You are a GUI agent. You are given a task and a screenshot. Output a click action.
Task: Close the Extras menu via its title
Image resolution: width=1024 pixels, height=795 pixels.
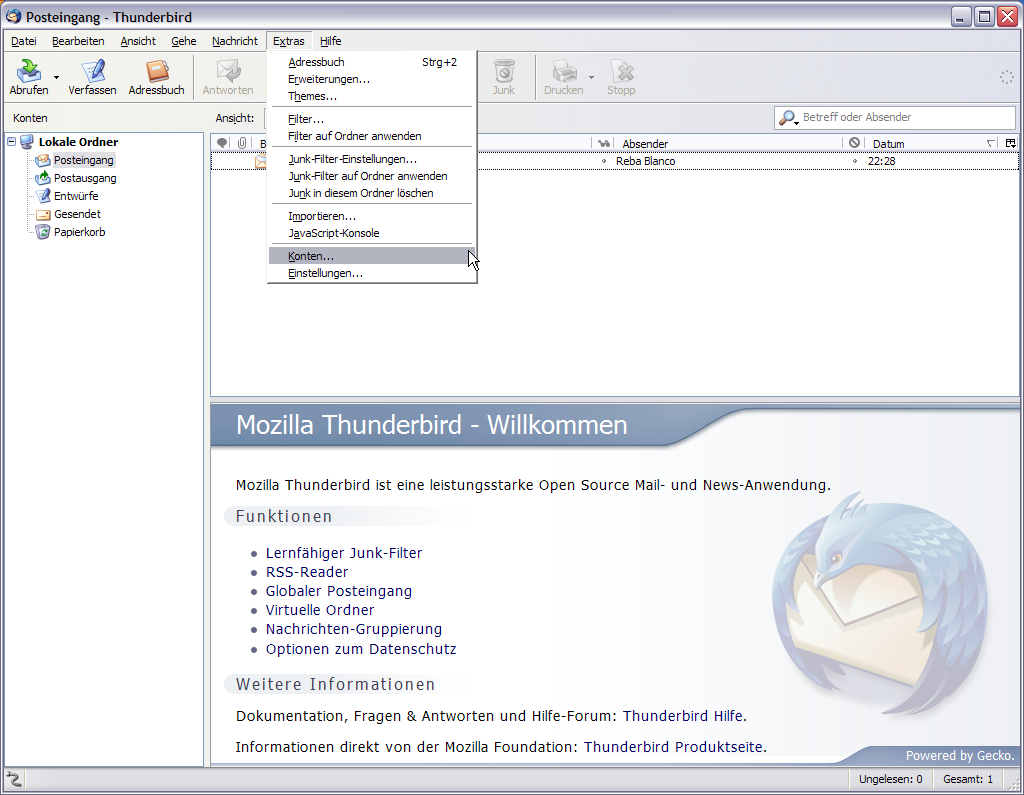(289, 41)
